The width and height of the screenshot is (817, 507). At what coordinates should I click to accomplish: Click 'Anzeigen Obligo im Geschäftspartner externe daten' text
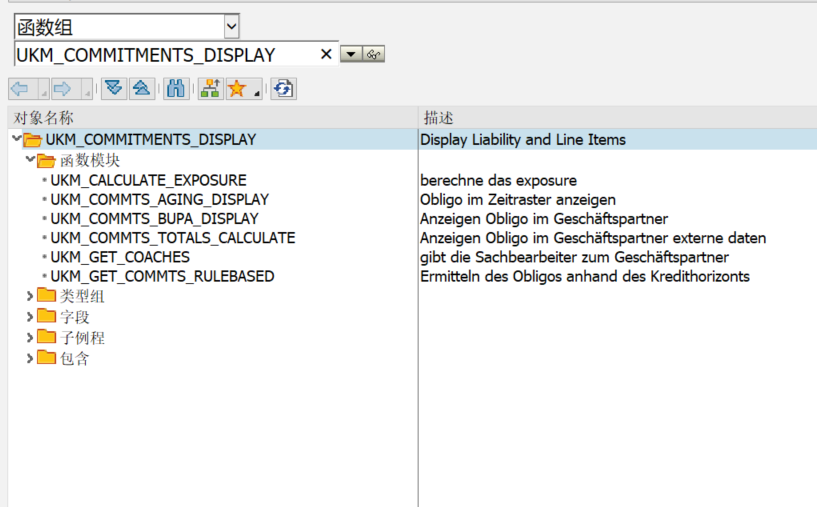593,238
